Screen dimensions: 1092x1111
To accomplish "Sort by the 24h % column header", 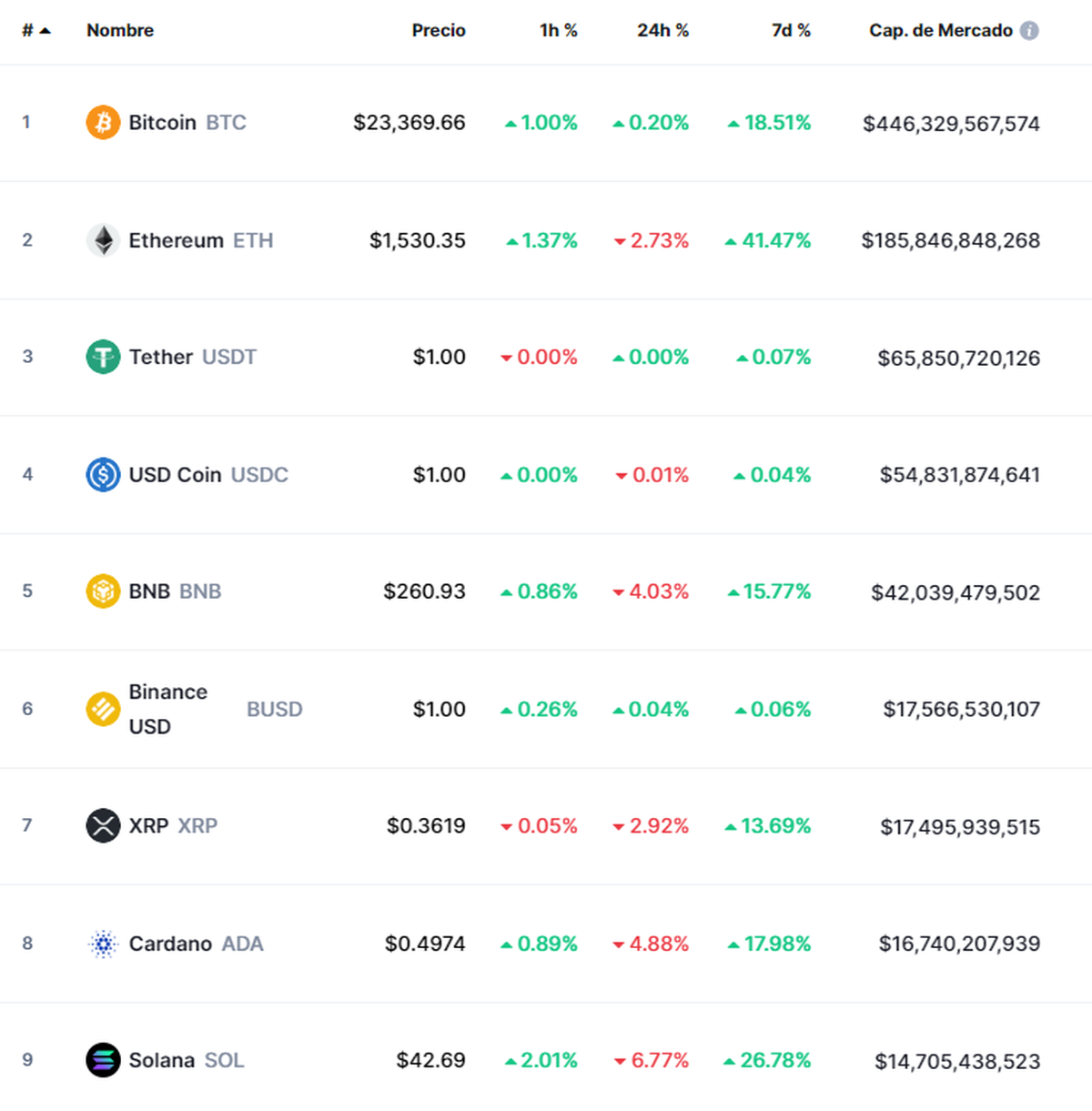I will (662, 30).
